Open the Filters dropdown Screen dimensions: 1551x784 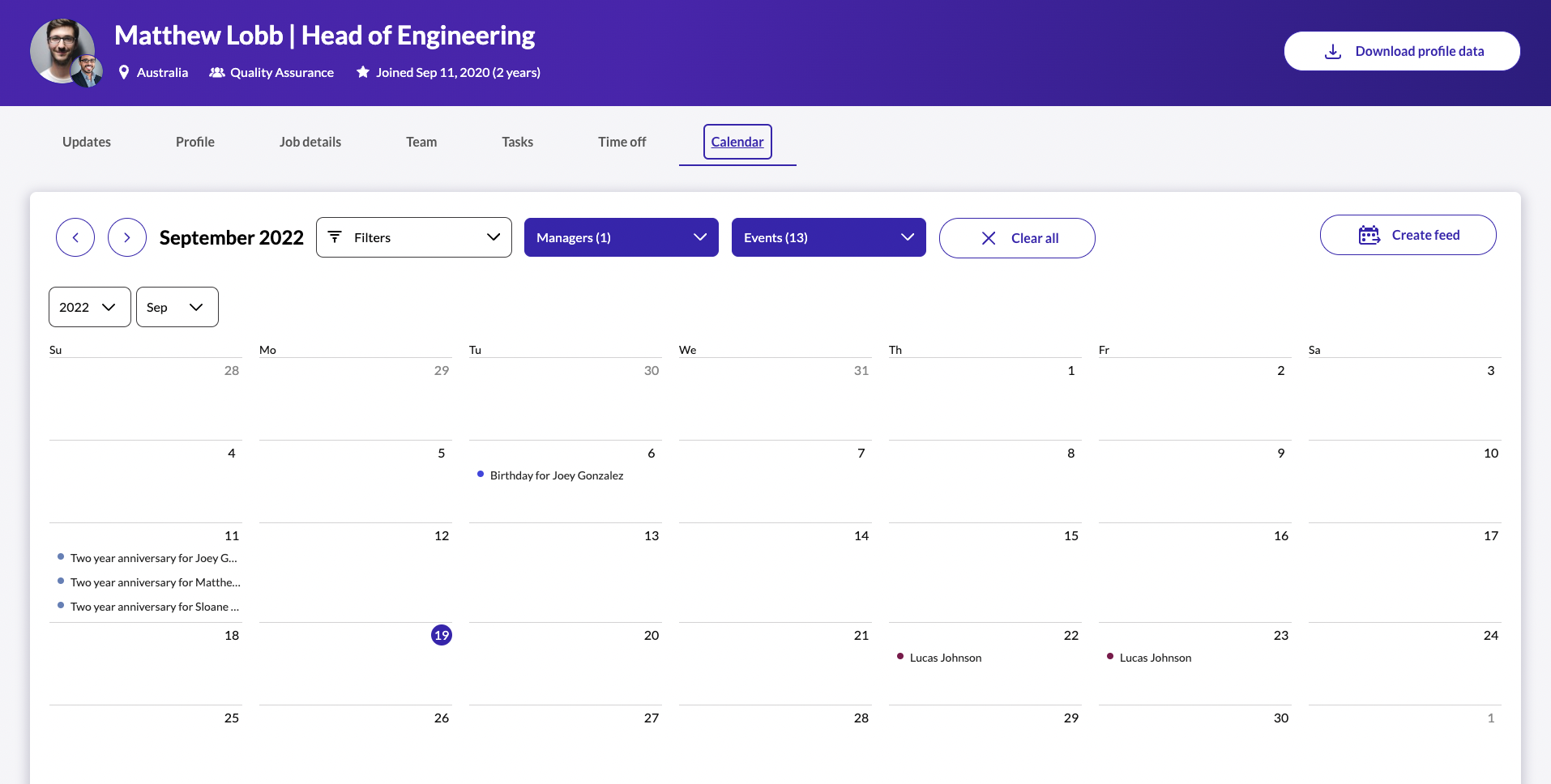coord(413,237)
